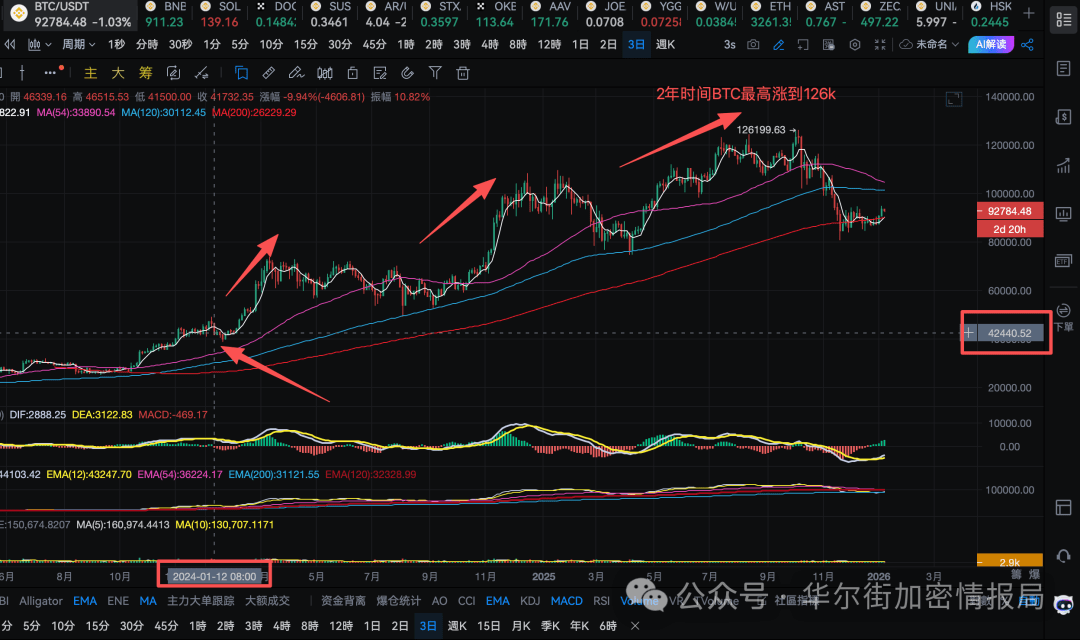Open the filter funnel icon
1080x640 pixels.
tap(435, 72)
